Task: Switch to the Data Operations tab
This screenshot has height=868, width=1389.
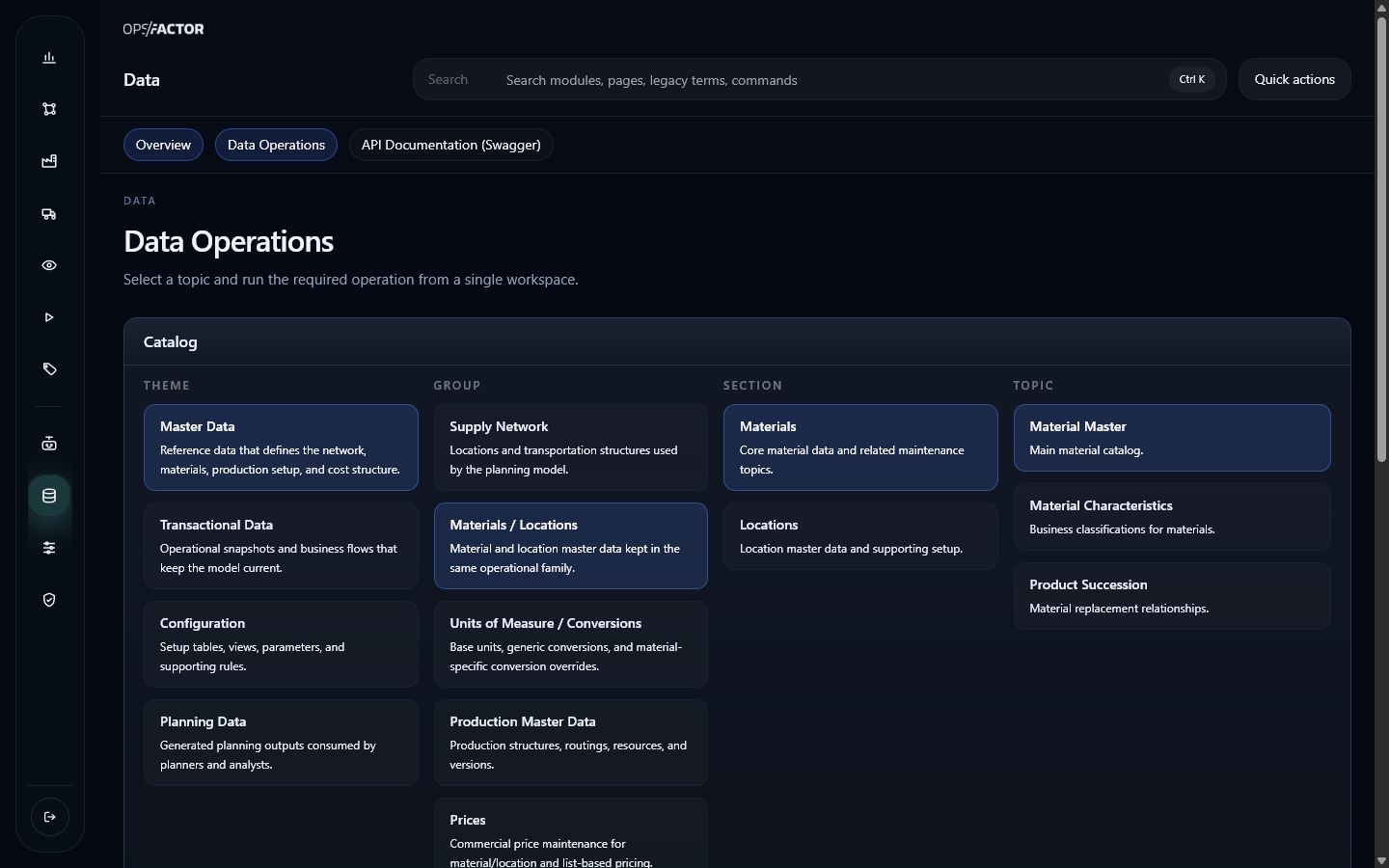Action: click(x=276, y=145)
